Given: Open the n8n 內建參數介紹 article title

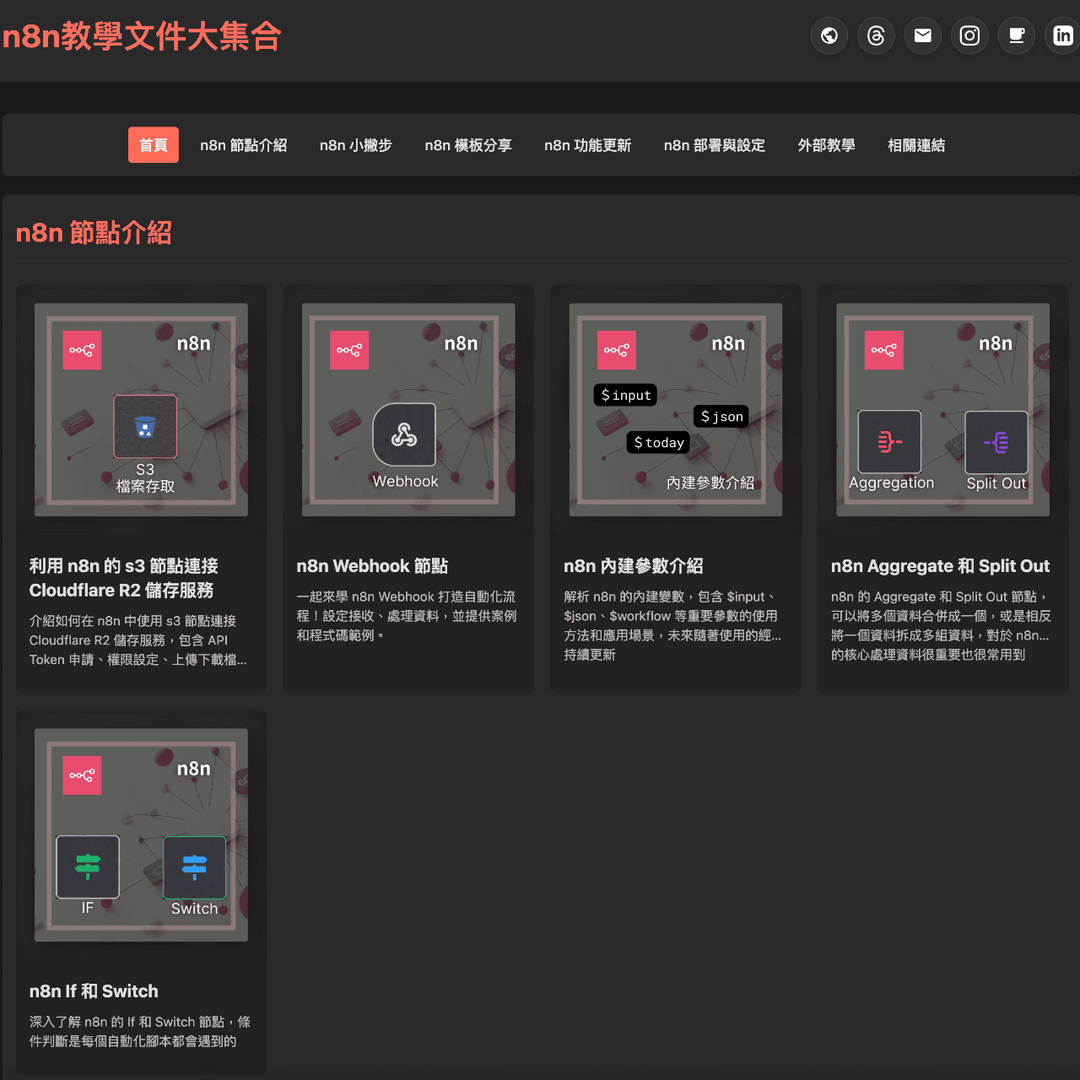Looking at the screenshot, I should [633, 566].
